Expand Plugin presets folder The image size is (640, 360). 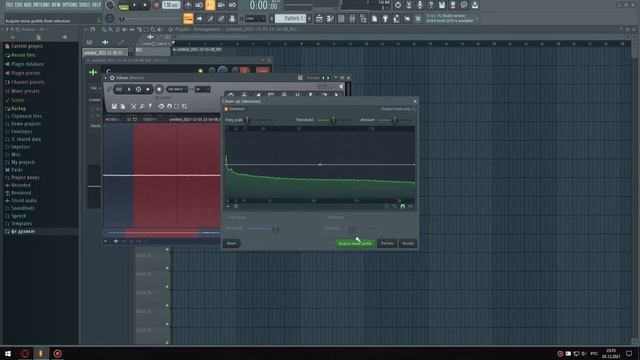tap(26, 73)
